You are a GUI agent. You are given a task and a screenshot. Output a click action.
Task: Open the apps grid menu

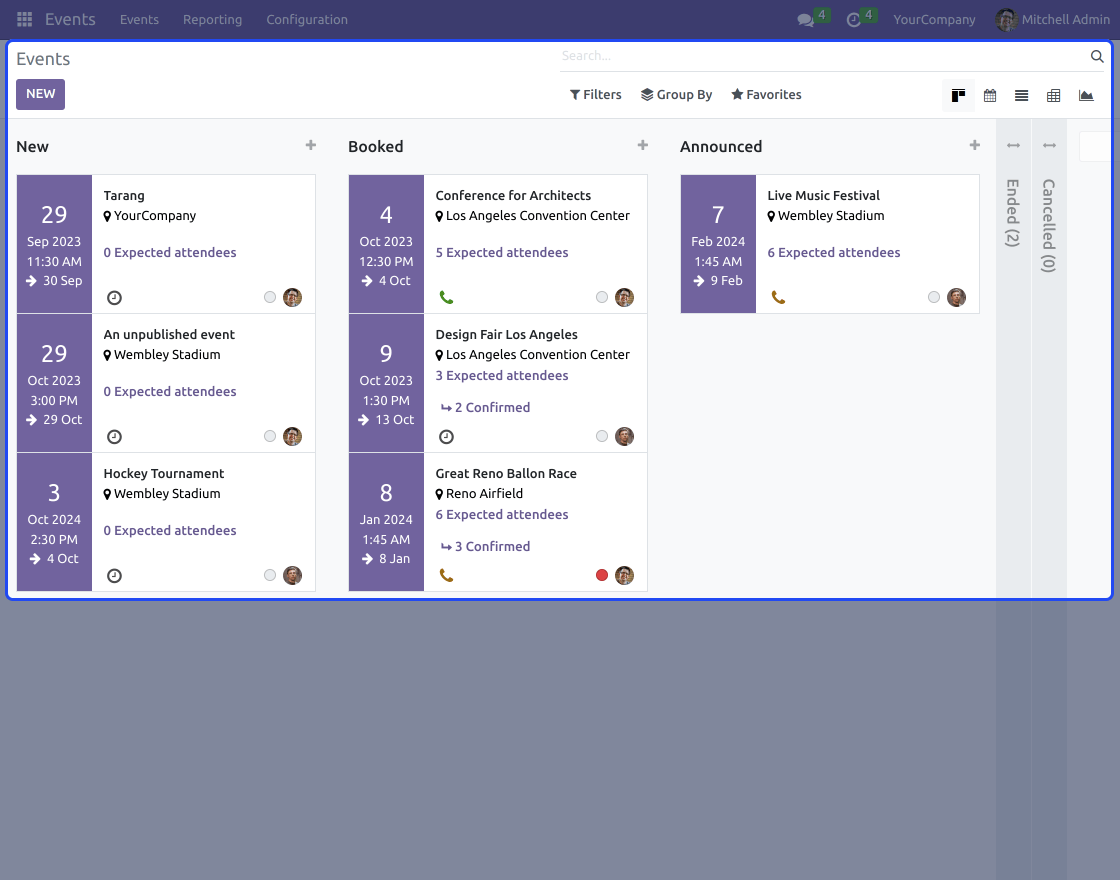(x=24, y=19)
